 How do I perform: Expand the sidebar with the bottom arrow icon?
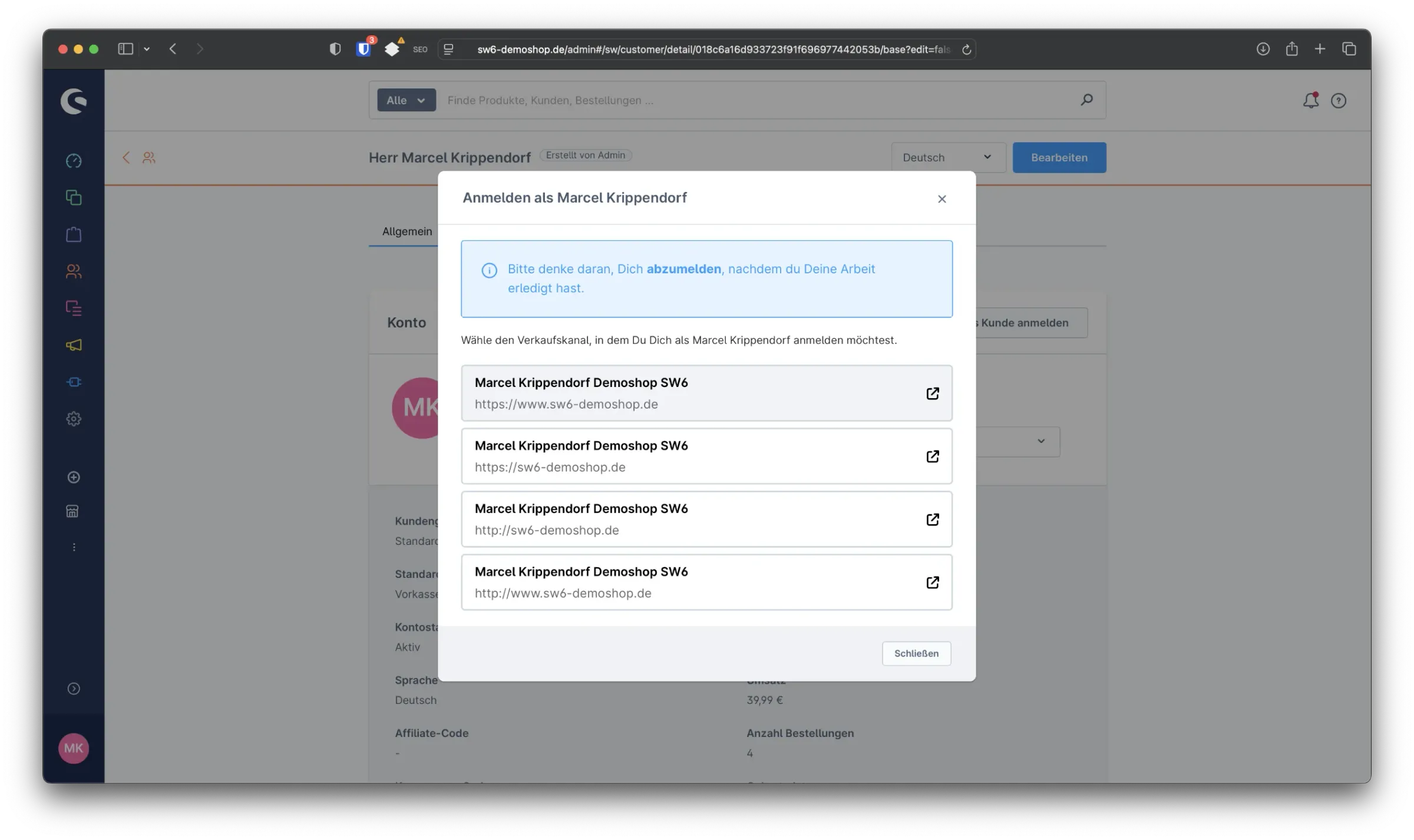tap(74, 689)
